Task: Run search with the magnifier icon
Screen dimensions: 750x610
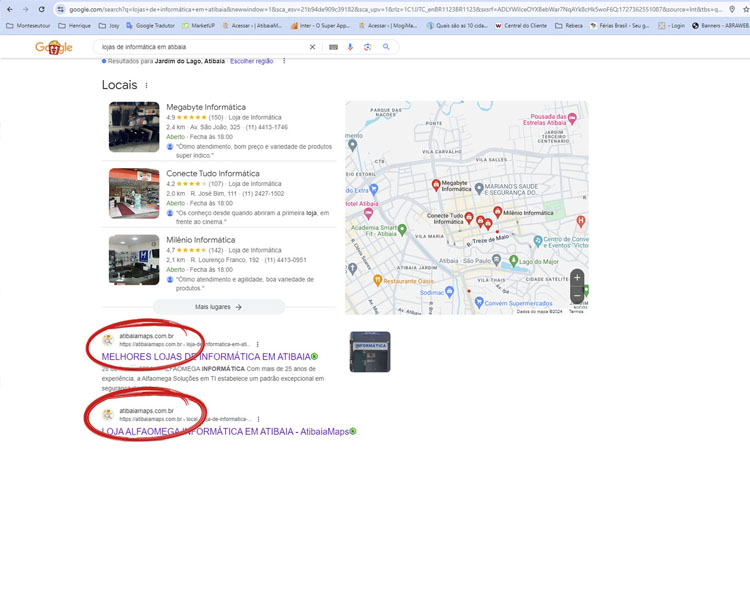Action: (x=386, y=47)
